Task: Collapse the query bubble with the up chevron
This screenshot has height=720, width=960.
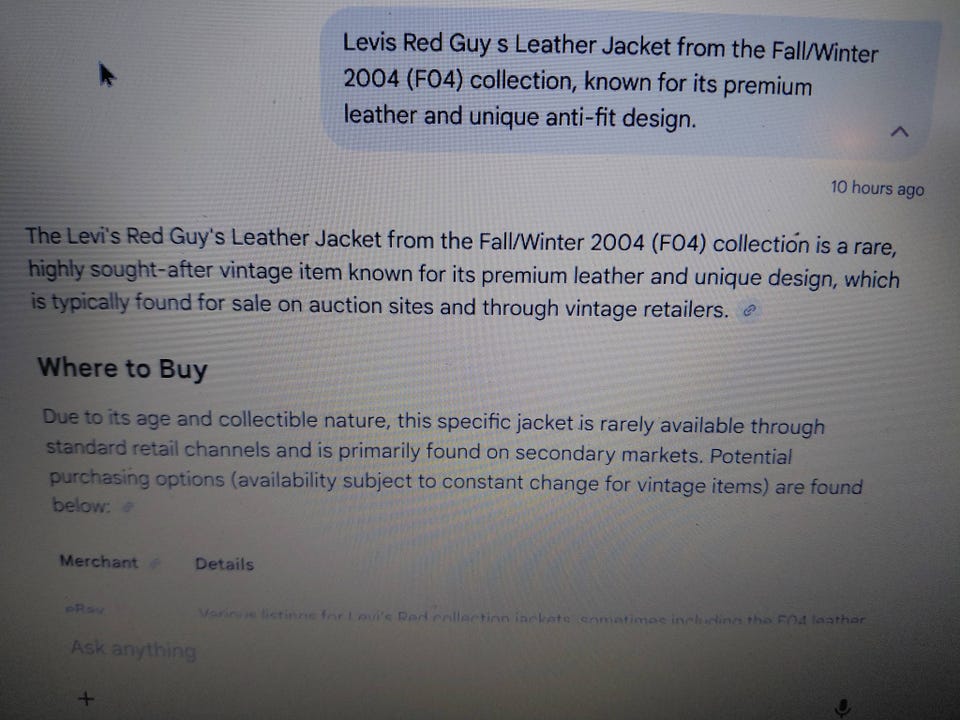Action: point(899,132)
